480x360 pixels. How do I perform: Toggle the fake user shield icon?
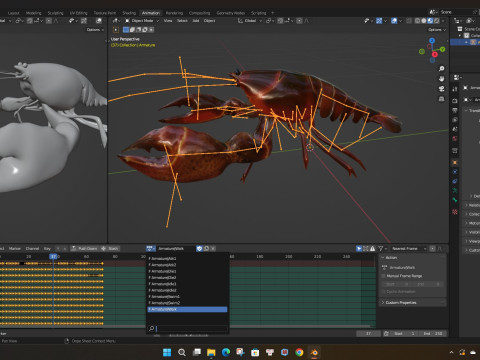coord(199,249)
